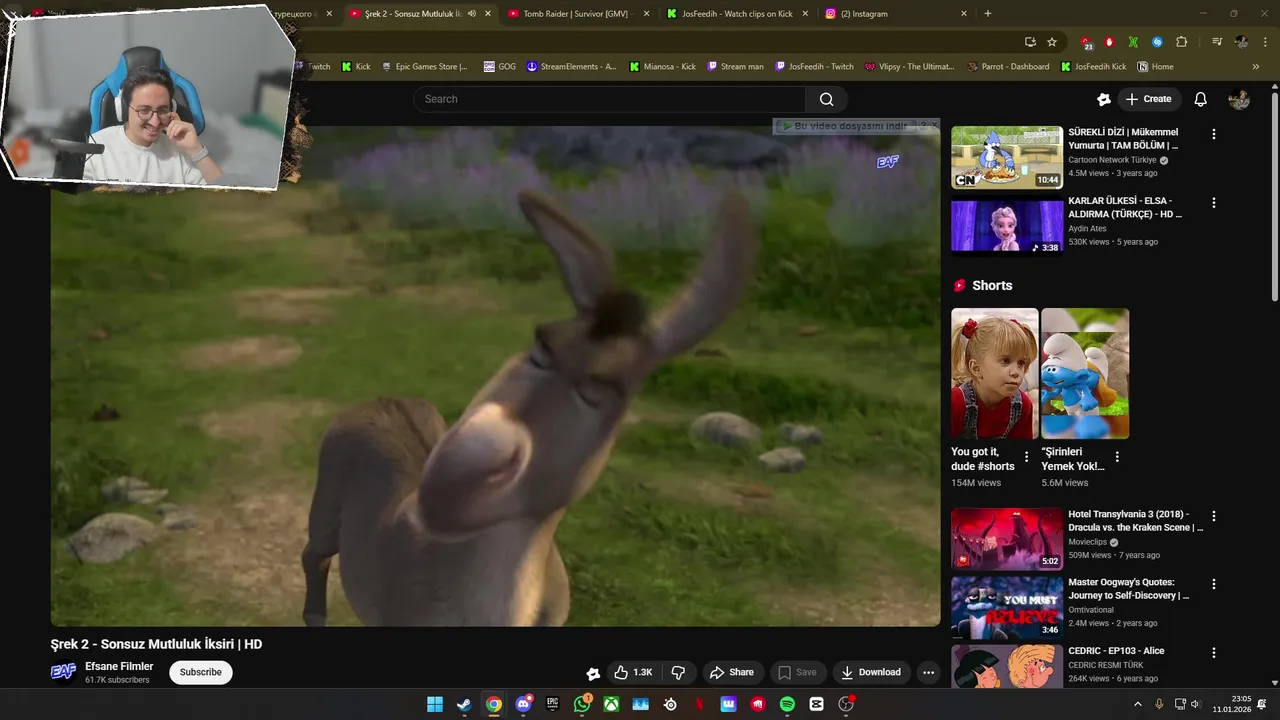Open Epic Games Launcher from taskbar
The width and height of the screenshot is (1280, 720).
point(552,704)
